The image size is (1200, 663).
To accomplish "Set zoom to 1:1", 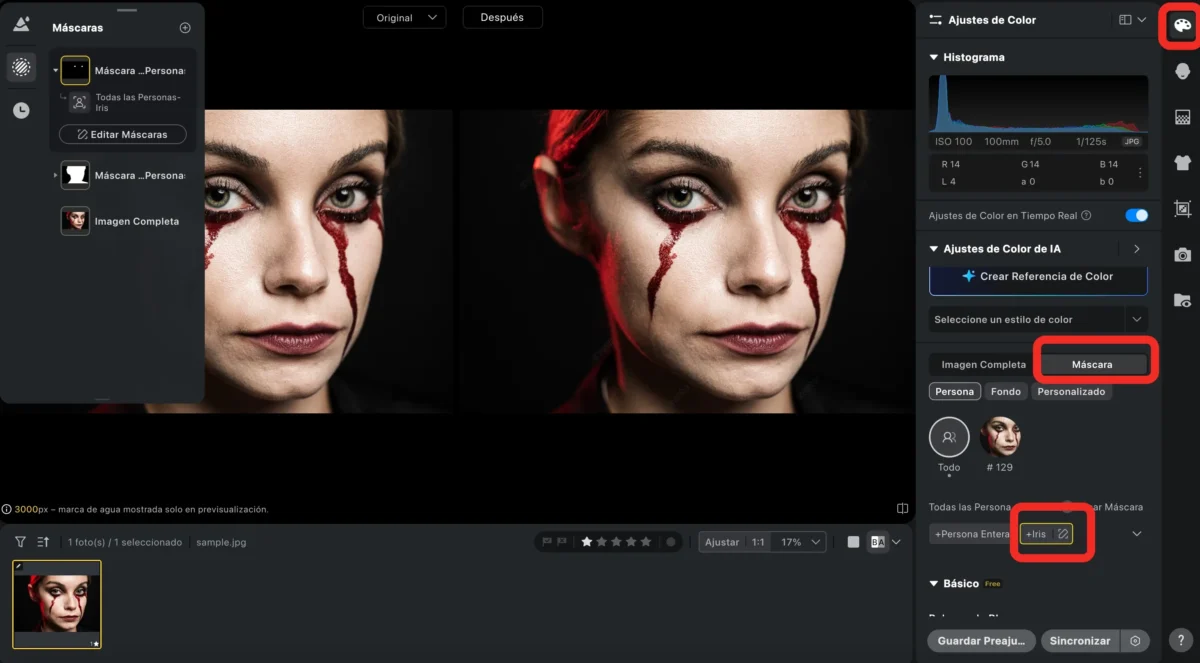I will click(x=758, y=542).
